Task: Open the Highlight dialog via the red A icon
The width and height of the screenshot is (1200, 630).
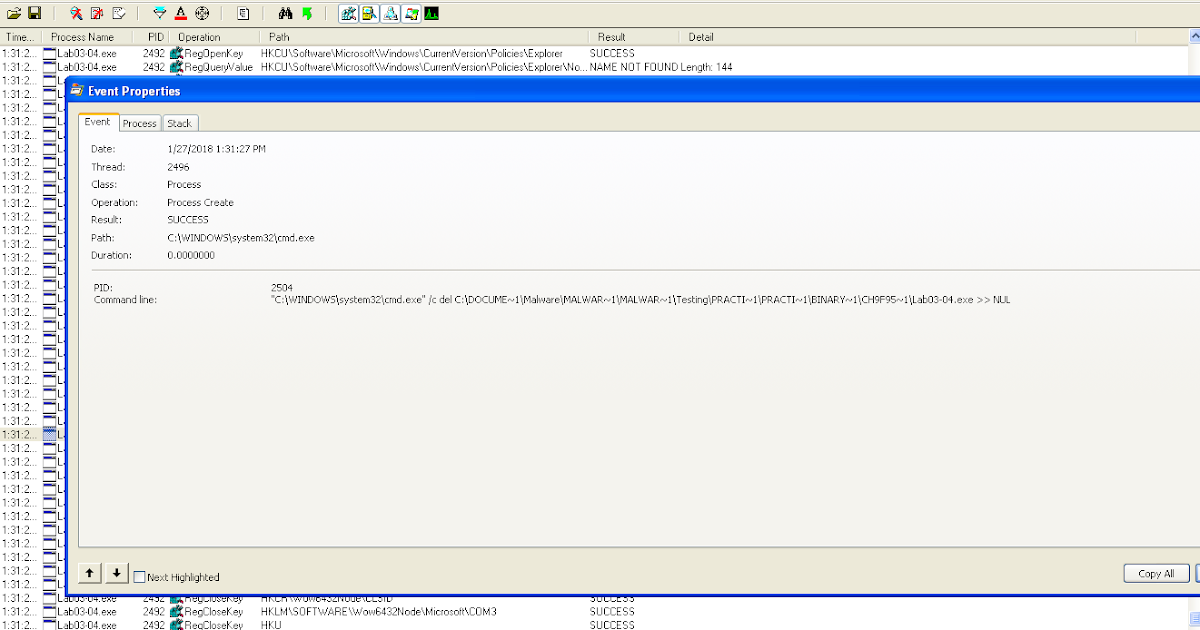Action: tap(180, 13)
